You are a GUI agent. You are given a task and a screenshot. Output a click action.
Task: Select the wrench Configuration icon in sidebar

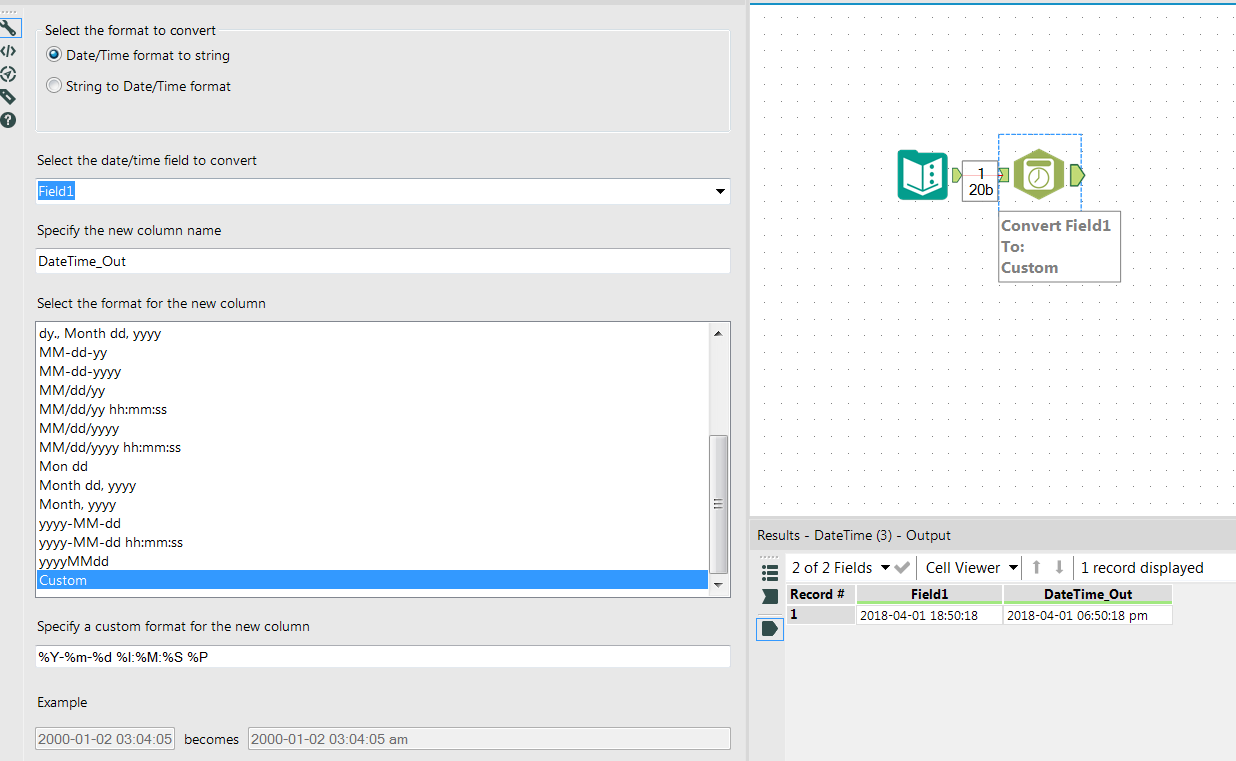pyautogui.click(x=9, y=27)
